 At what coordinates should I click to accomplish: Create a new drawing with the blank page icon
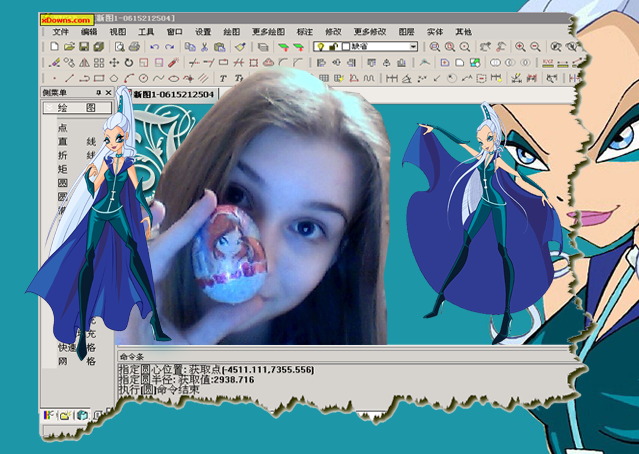click(54, 47)
